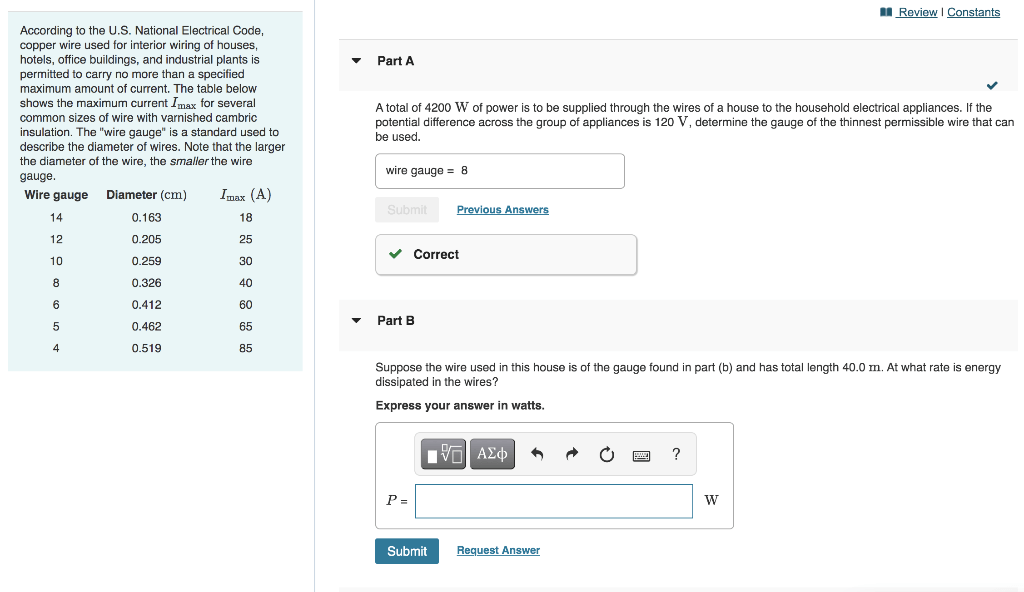This screenshot has height=592, width=1024.
Task: Click the redo arrow icon
Action: click(572, 455)
